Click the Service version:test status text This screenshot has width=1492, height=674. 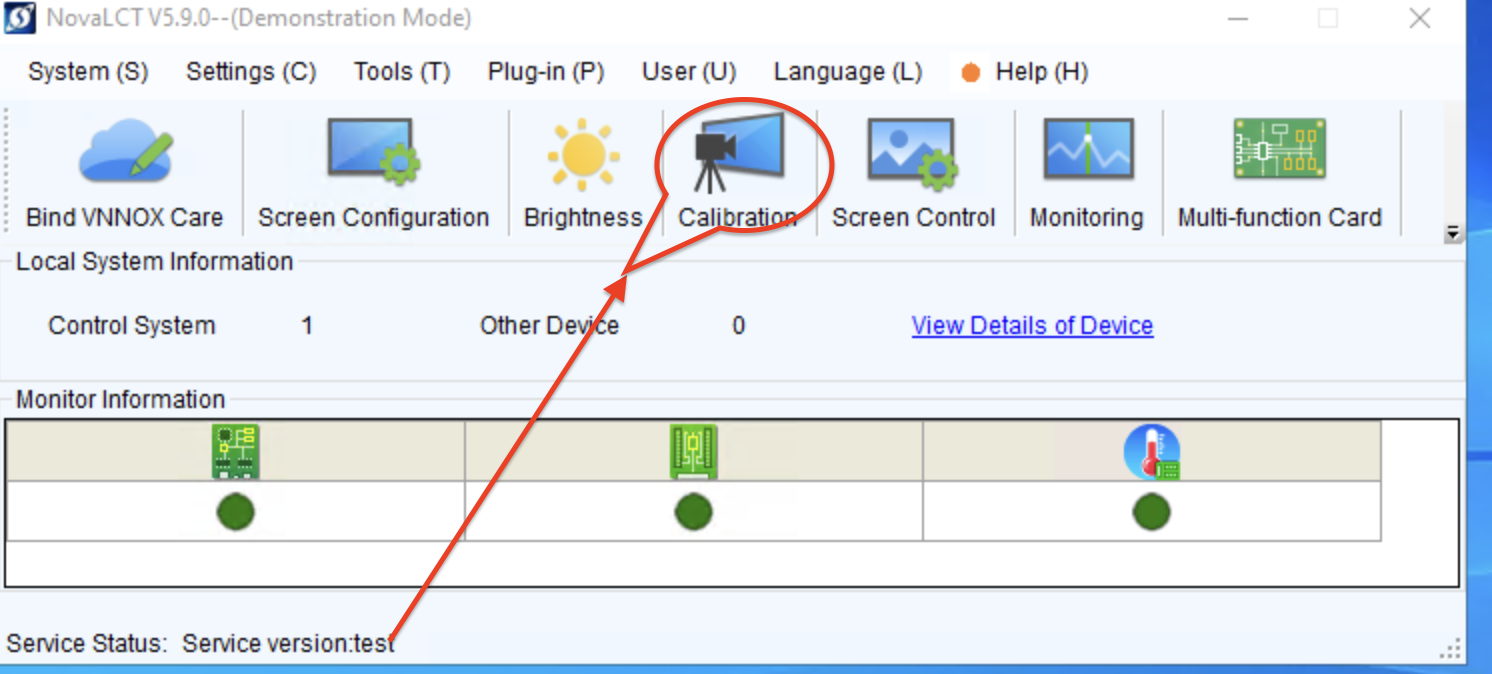pyautogui.click(x=288, y=644)
